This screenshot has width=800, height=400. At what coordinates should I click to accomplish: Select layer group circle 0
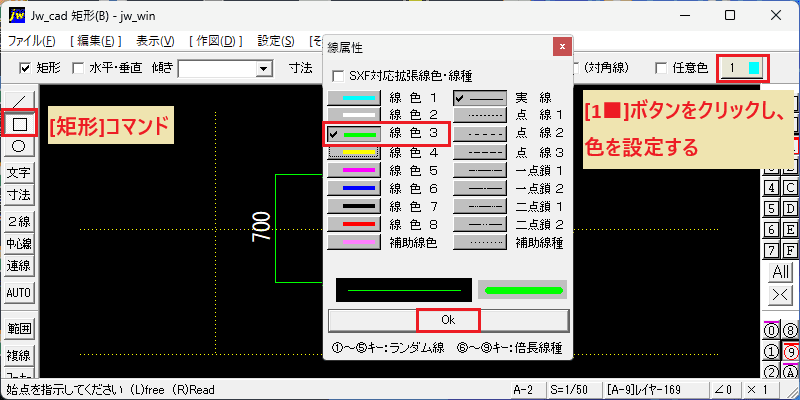pos(771,331)
